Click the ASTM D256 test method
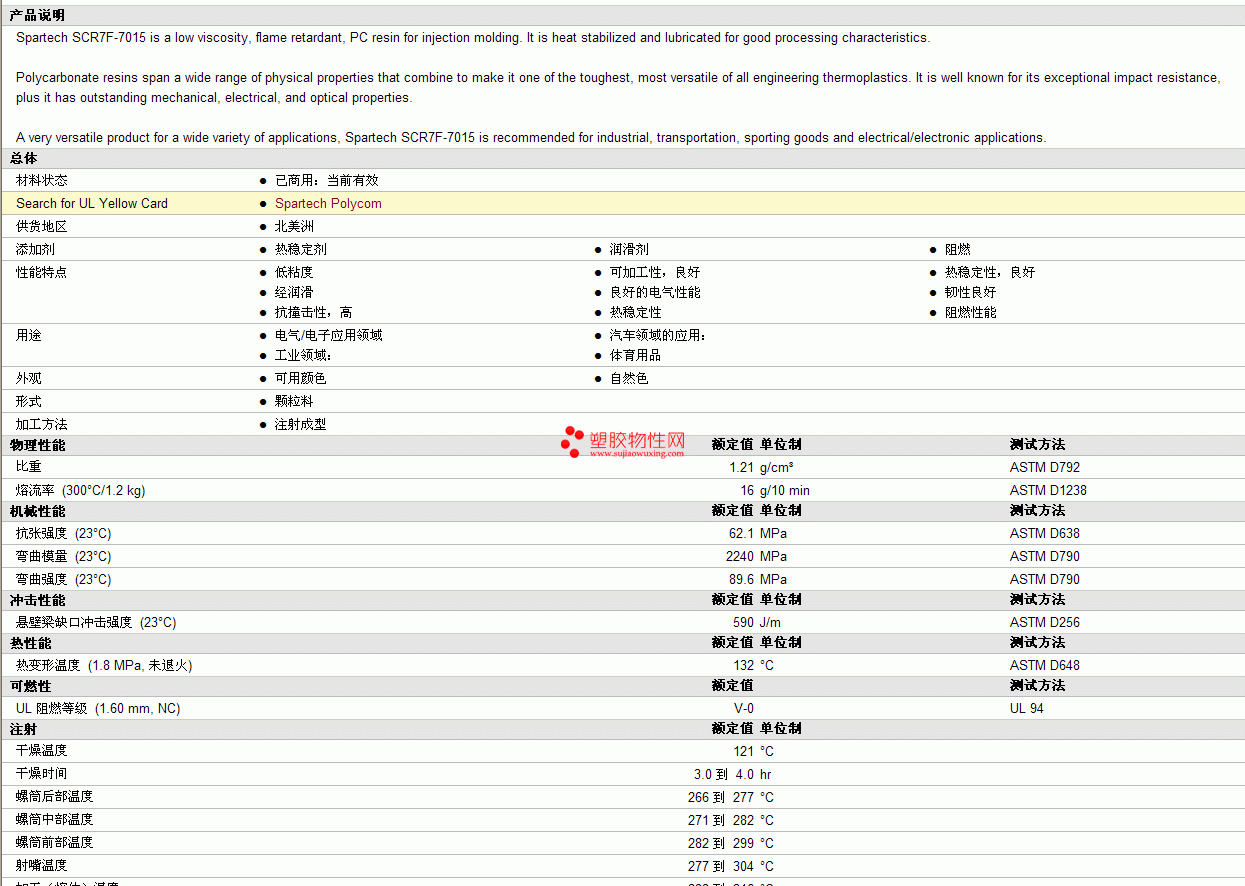Viewport: 1245px width, 886px height. [x=1045, y=622]
